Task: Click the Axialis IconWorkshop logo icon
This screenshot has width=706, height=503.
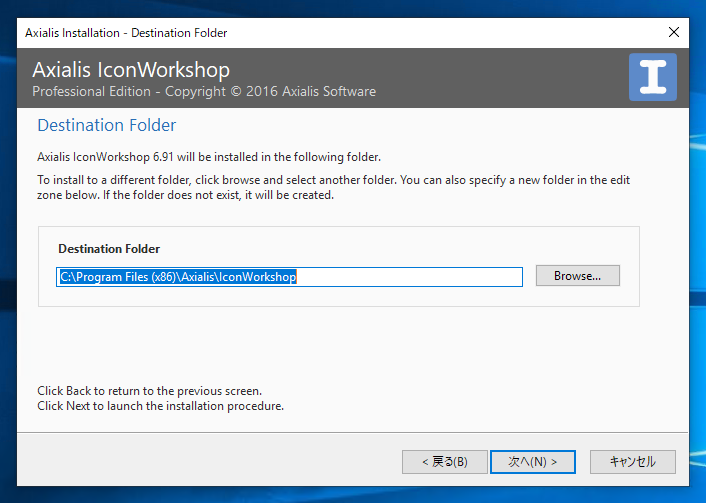Action: 653,77
